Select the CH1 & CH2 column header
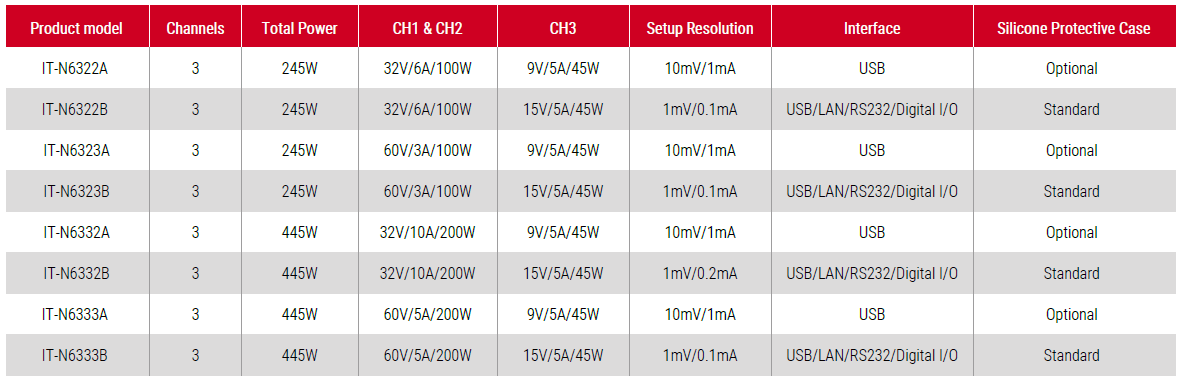This screenshot has width=1181, height=381. pos(428,29)
